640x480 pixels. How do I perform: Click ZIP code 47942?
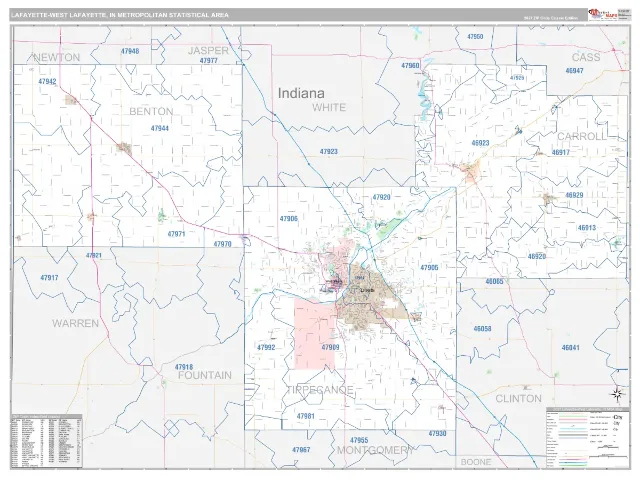point(47,82)
